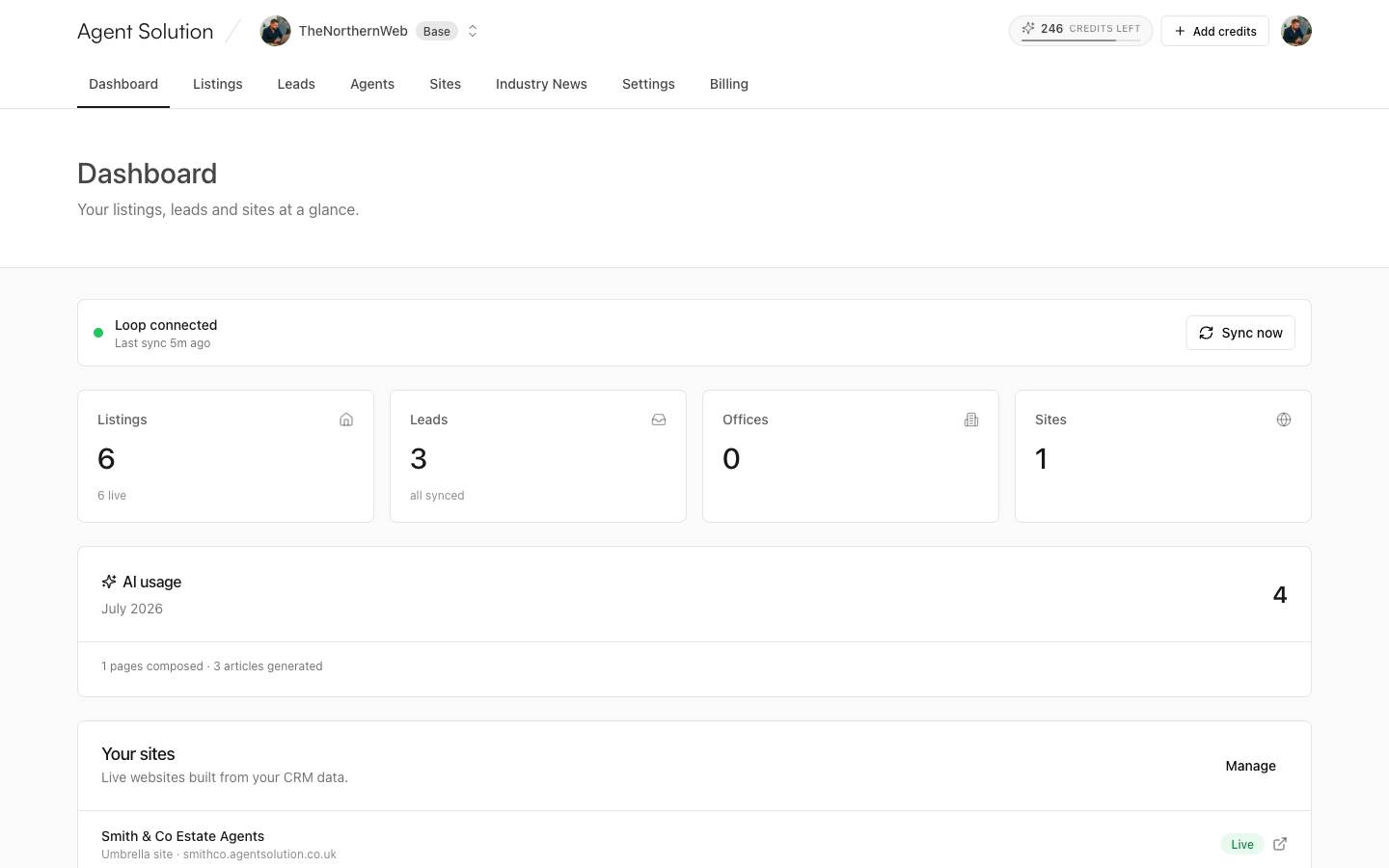Open the Sites tab
Viewport: 1389px width, 868px height.
click(x=446, y=84)
